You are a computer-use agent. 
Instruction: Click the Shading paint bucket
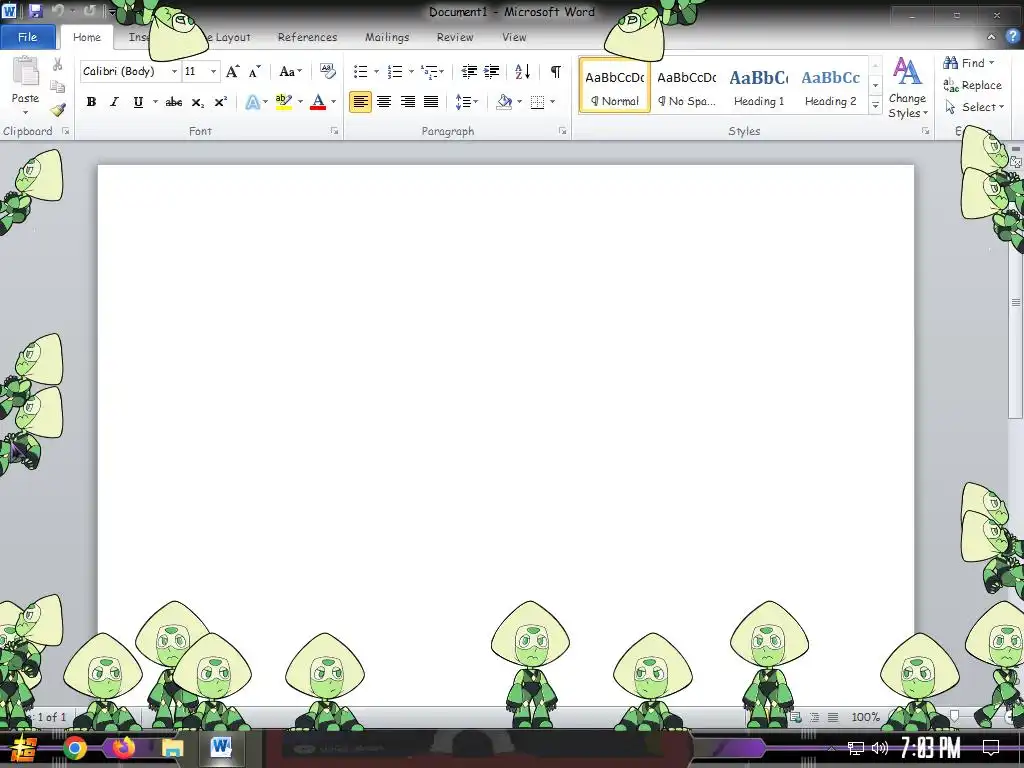coord(504,102)
